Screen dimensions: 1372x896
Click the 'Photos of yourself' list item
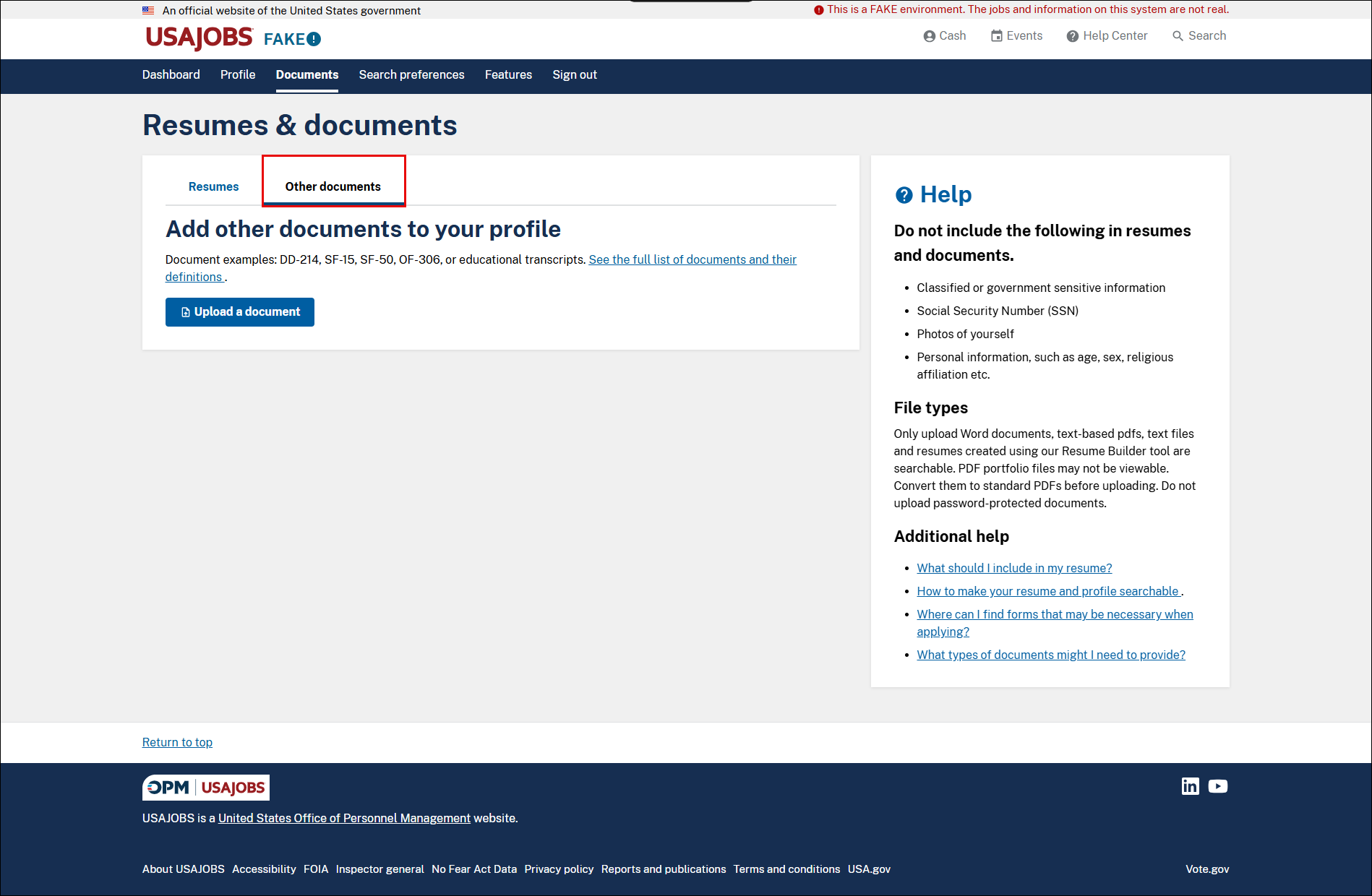966,334
